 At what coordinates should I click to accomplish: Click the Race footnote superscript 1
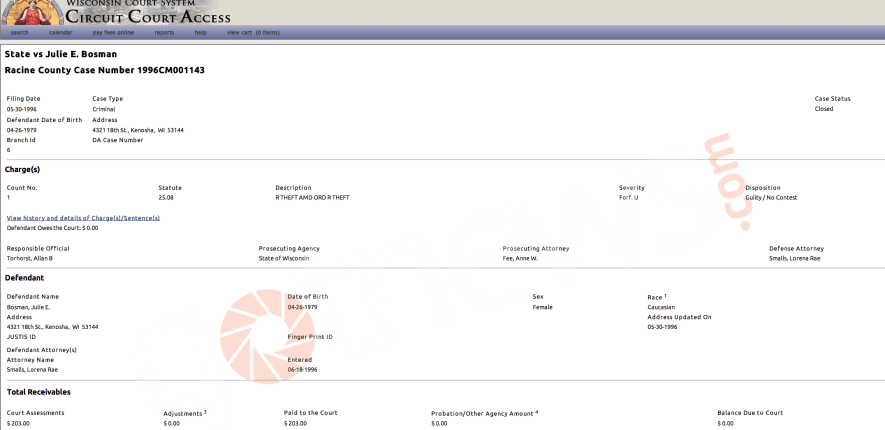pos(666,295)
